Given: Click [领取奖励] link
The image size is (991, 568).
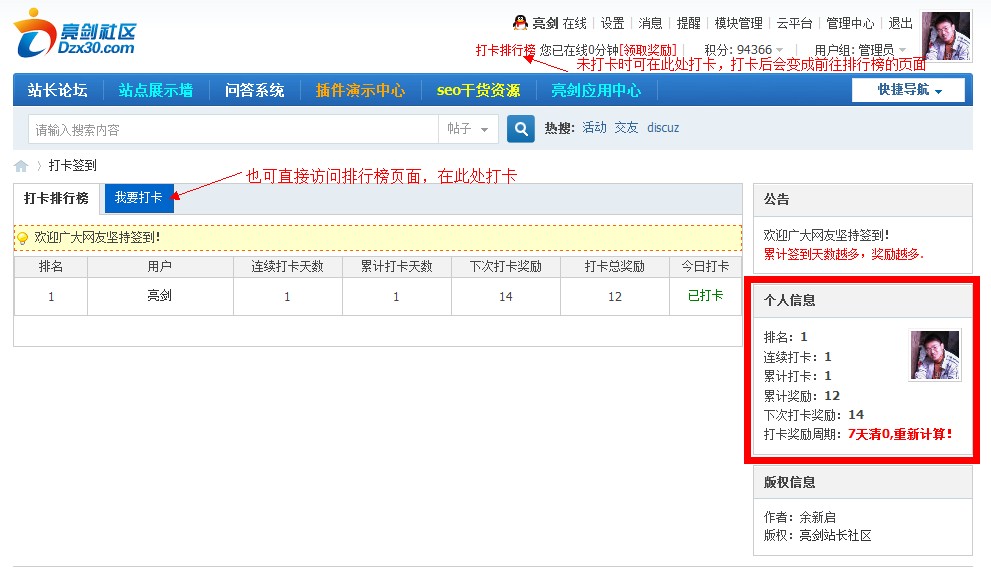Looking at the screenshot, I should 648,50.
